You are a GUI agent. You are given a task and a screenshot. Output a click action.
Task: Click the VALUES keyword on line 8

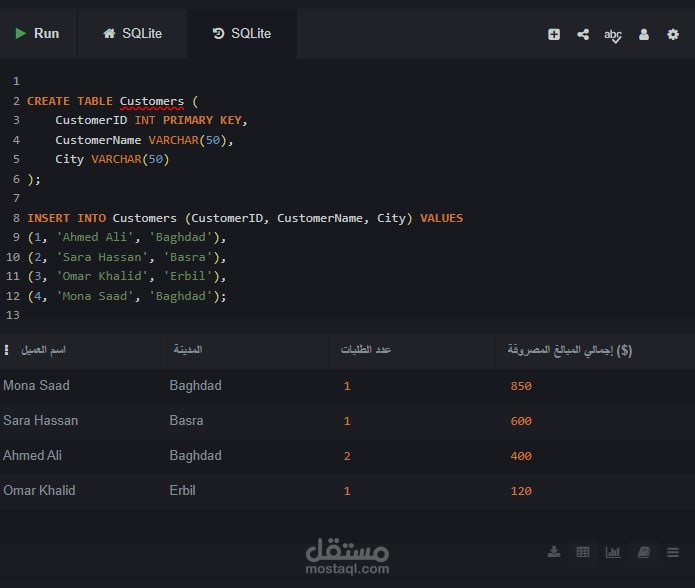441,218
